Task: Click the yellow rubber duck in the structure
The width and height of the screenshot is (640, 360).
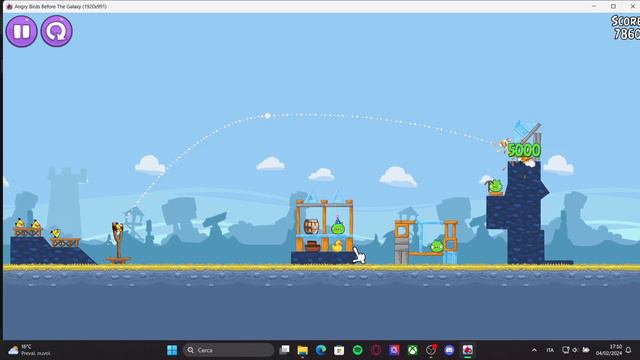Action: [337, 246]
